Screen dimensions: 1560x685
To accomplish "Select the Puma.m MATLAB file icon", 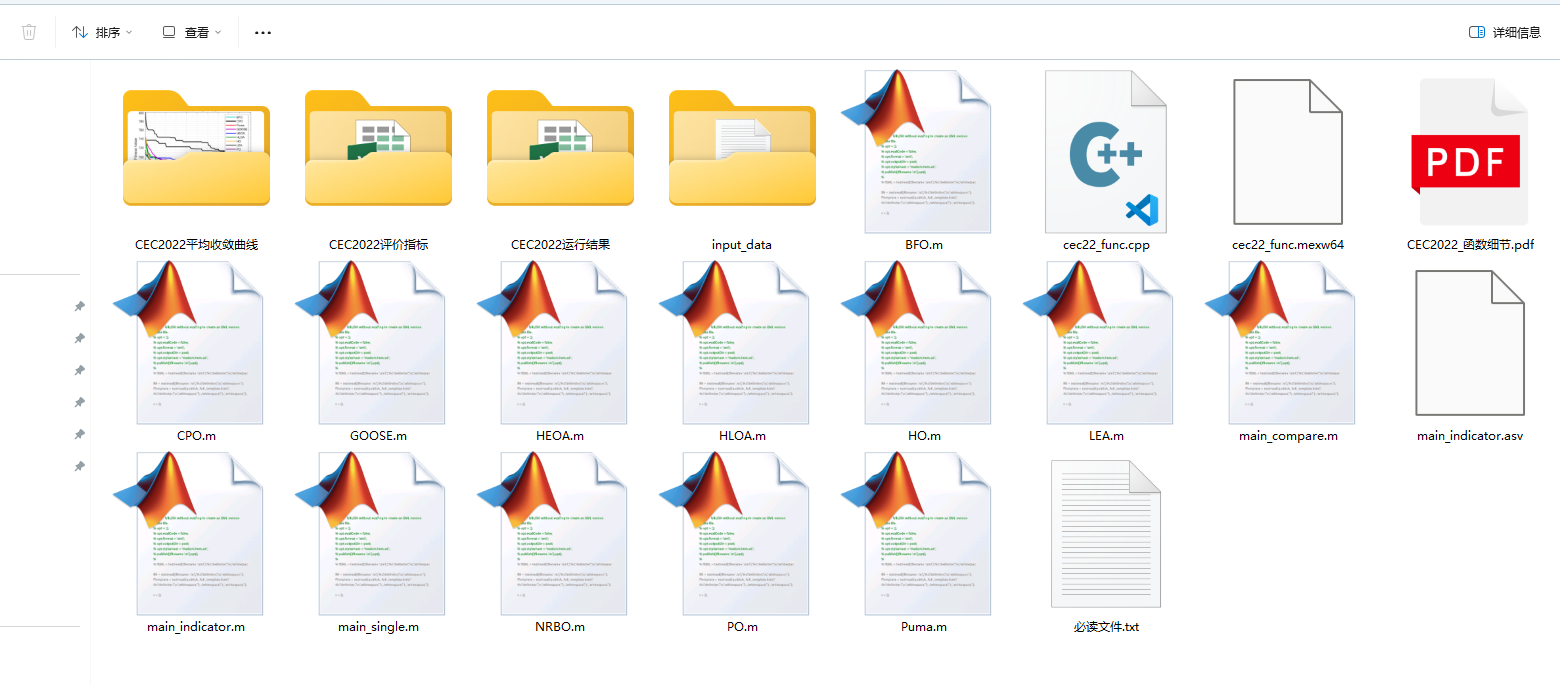I will click(x=916, y=534).
